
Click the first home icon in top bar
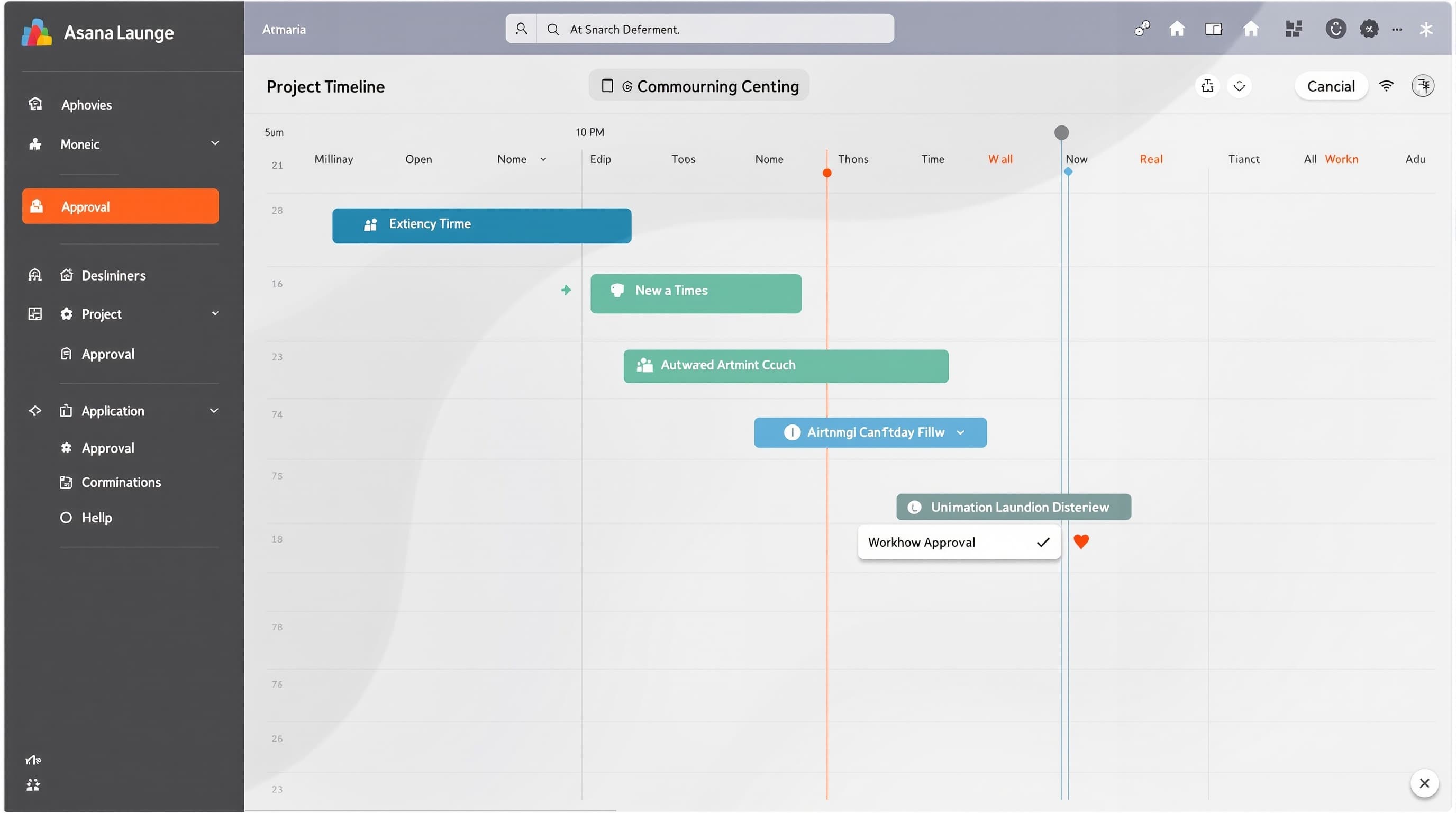1177,28
